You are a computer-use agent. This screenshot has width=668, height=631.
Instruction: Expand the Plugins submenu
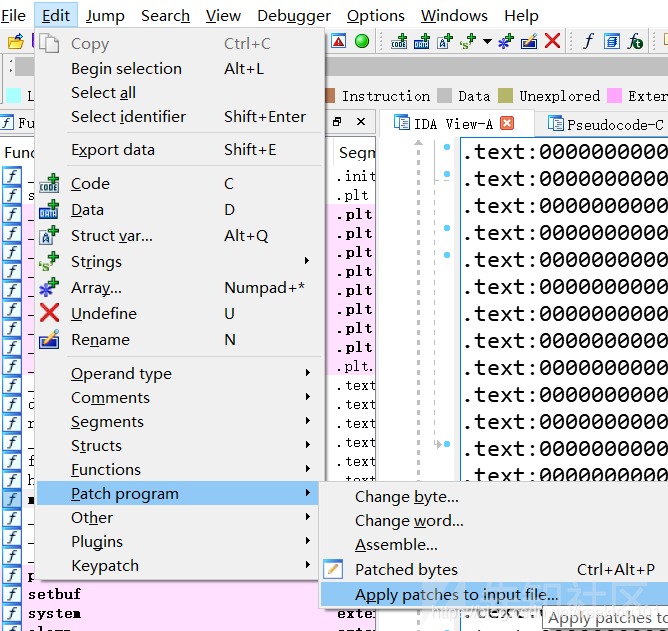click(179, 542)
